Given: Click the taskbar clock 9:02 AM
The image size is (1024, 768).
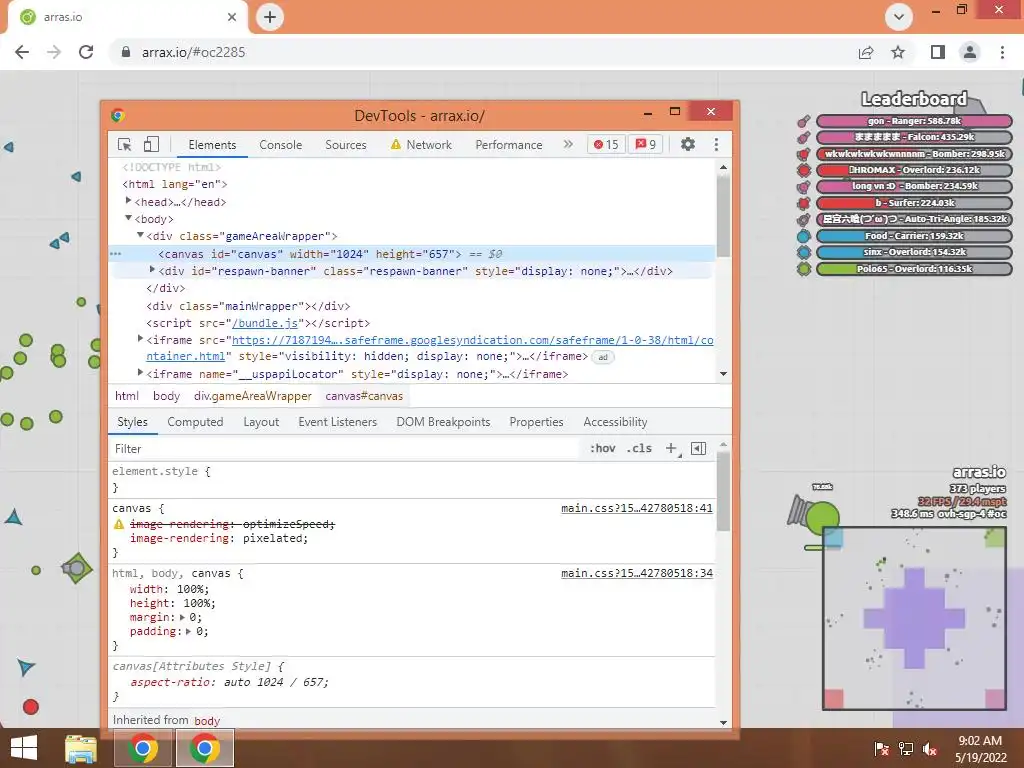Looking at the screenshot, I should (x=980, y=741).
